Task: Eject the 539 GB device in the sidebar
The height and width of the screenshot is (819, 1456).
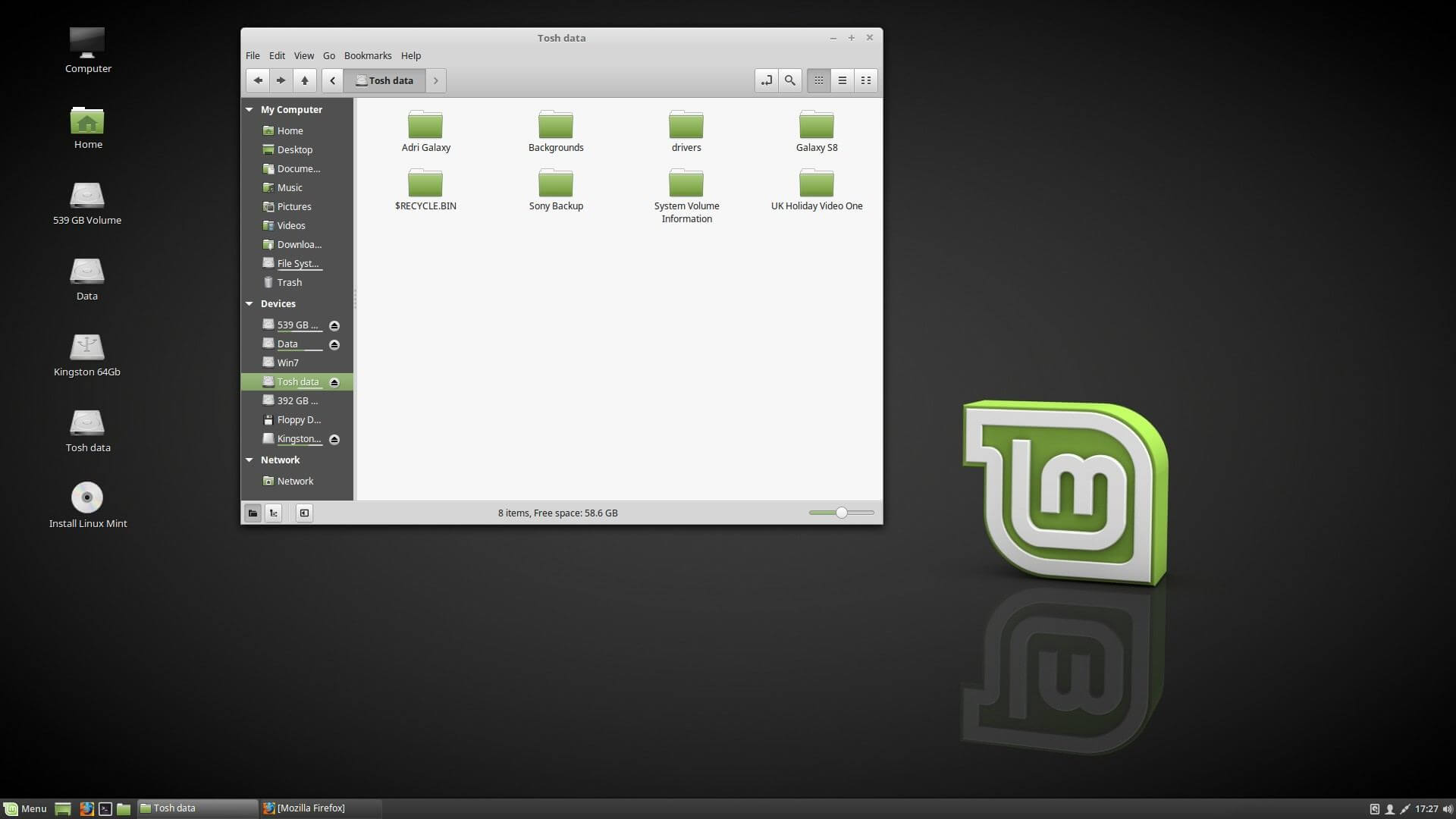Action: [334, 325]
